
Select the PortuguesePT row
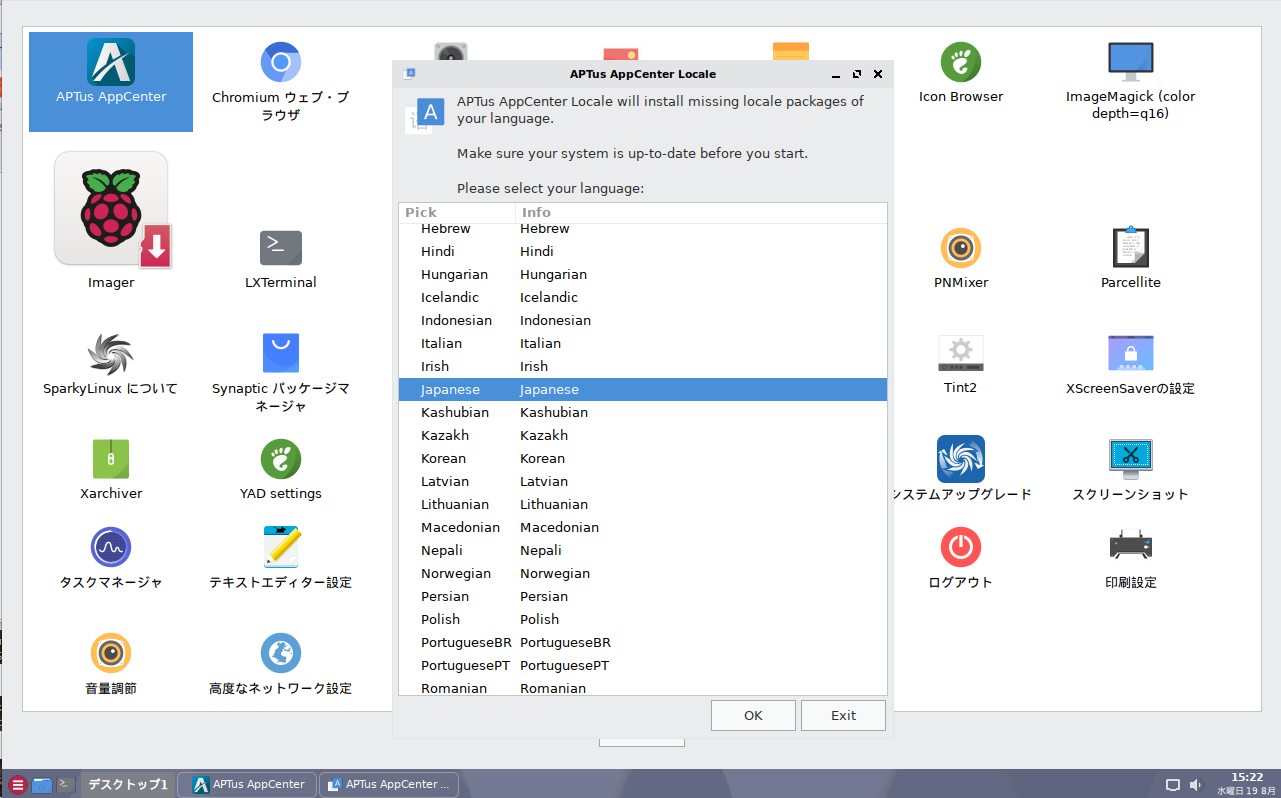coord(643,665)
